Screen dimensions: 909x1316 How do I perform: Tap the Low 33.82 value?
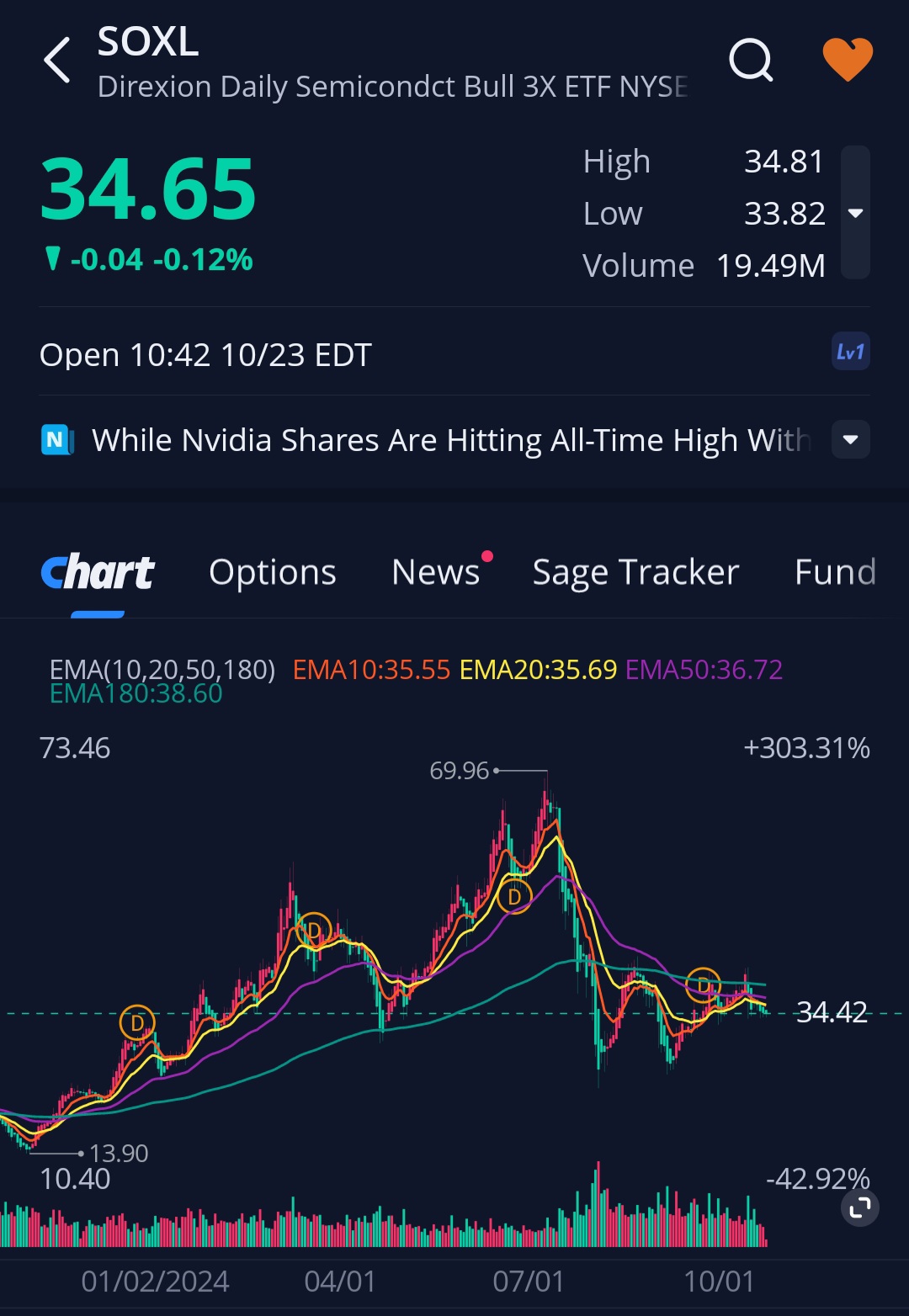tap(784, 214)
